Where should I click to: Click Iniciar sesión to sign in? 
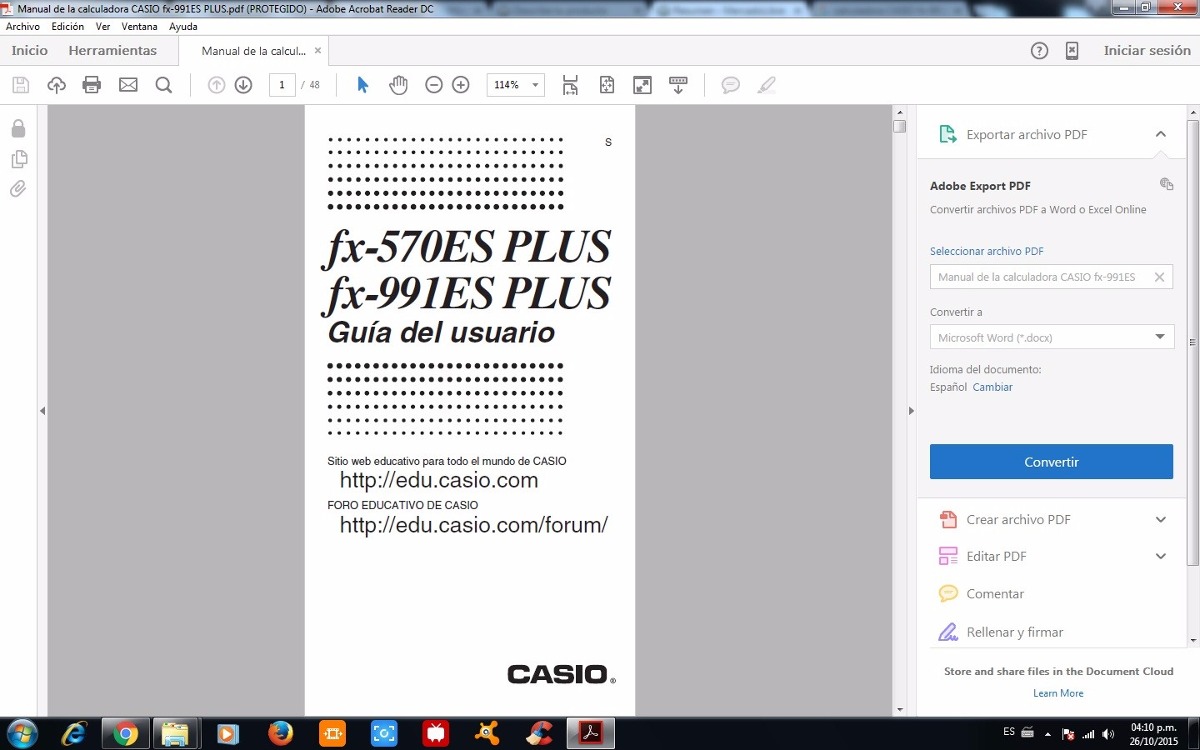(x=1147, y=51)
